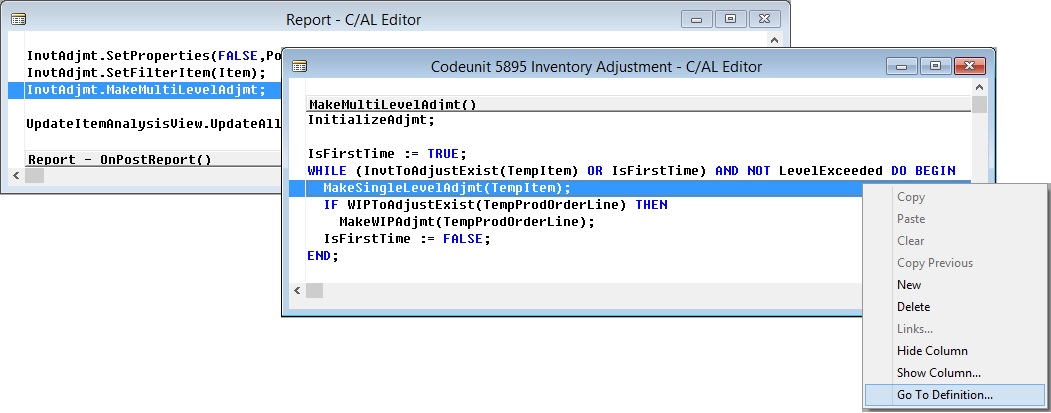
Task: Click the MakeMultiLevelAdjmt() function header
Action: [392, 104]
